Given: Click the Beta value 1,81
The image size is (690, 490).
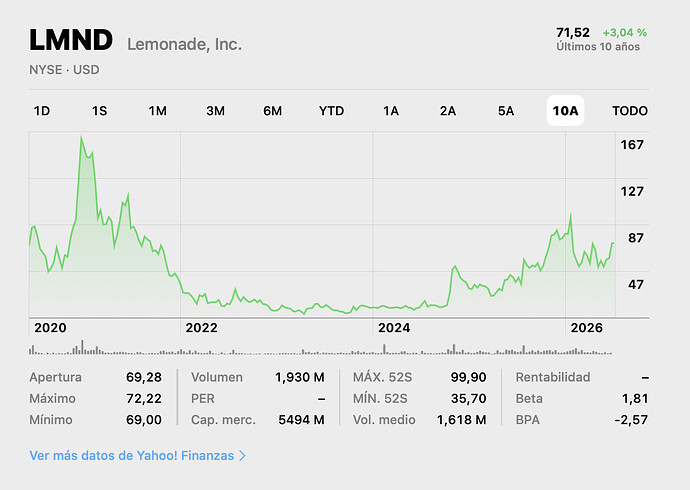Looking at the screenshot, I should [635, 399].
